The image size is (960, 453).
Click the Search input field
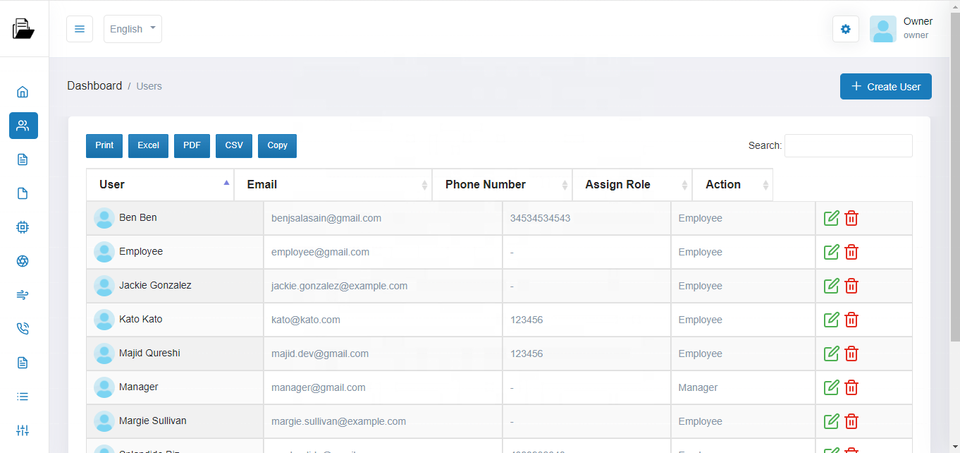point(848,146)
